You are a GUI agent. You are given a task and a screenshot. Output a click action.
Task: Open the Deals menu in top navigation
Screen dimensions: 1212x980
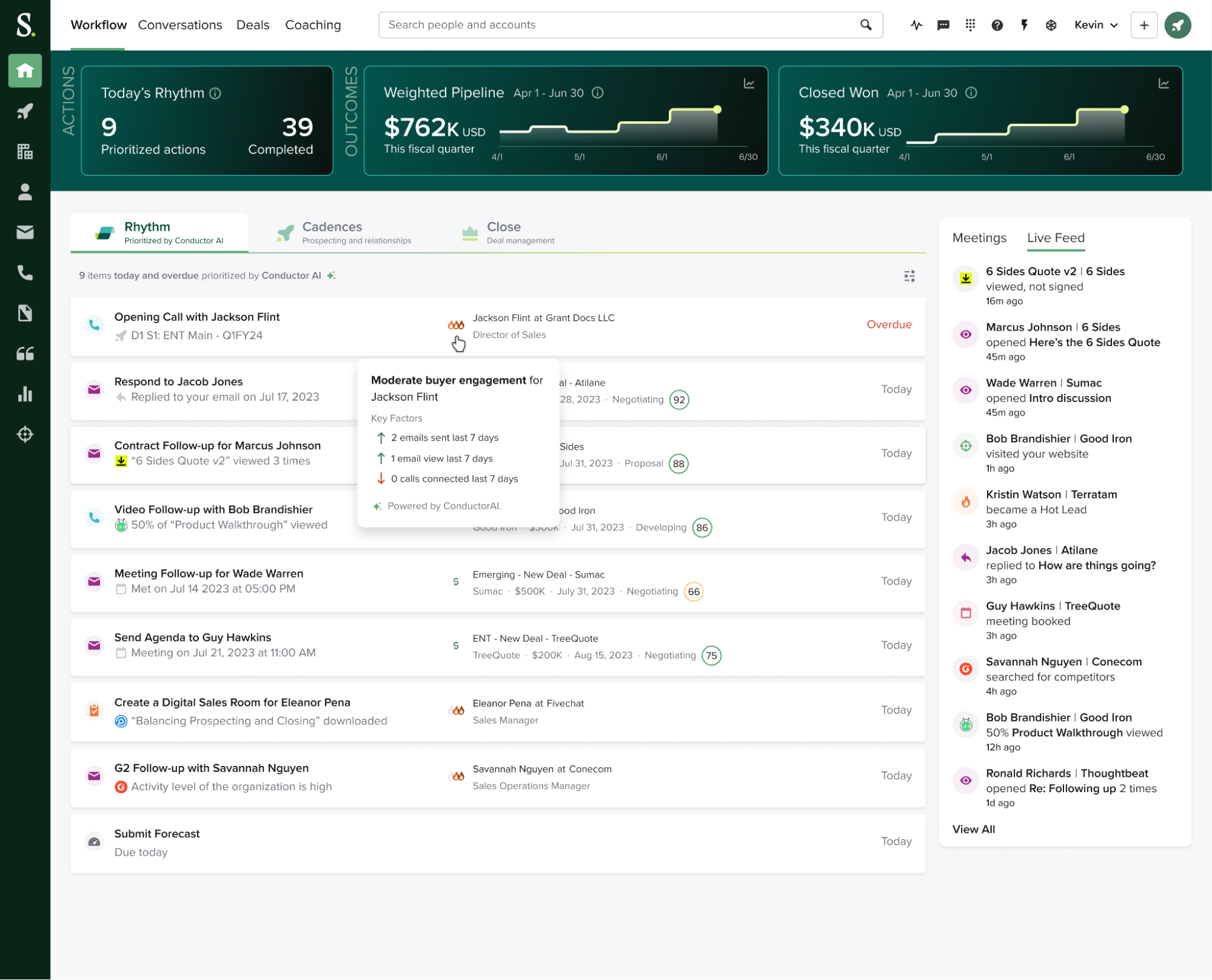252,25
